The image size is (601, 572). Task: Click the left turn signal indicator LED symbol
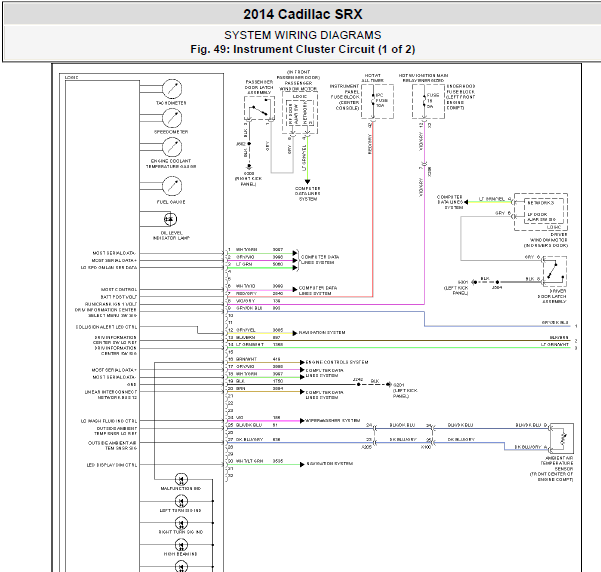181,501
